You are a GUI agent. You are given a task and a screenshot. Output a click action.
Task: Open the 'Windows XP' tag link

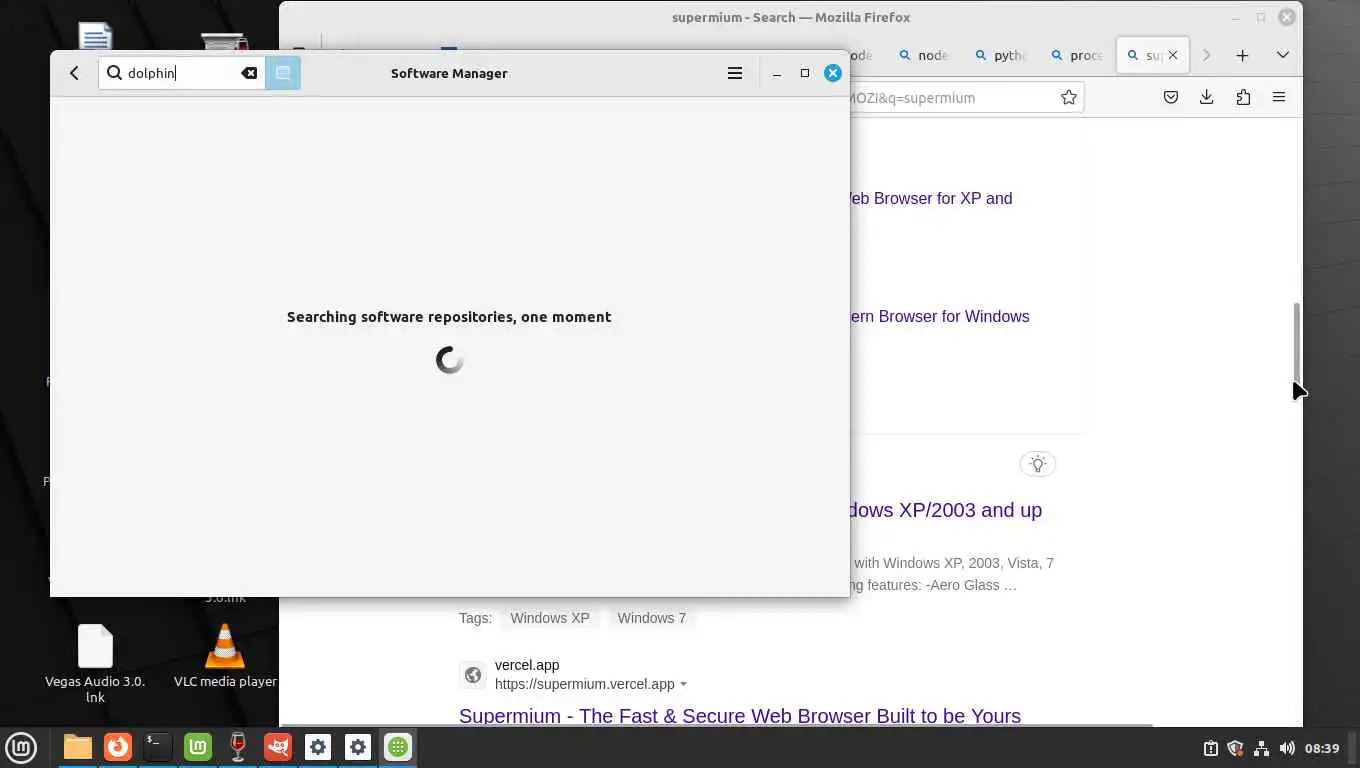click(x=550, y=618)
